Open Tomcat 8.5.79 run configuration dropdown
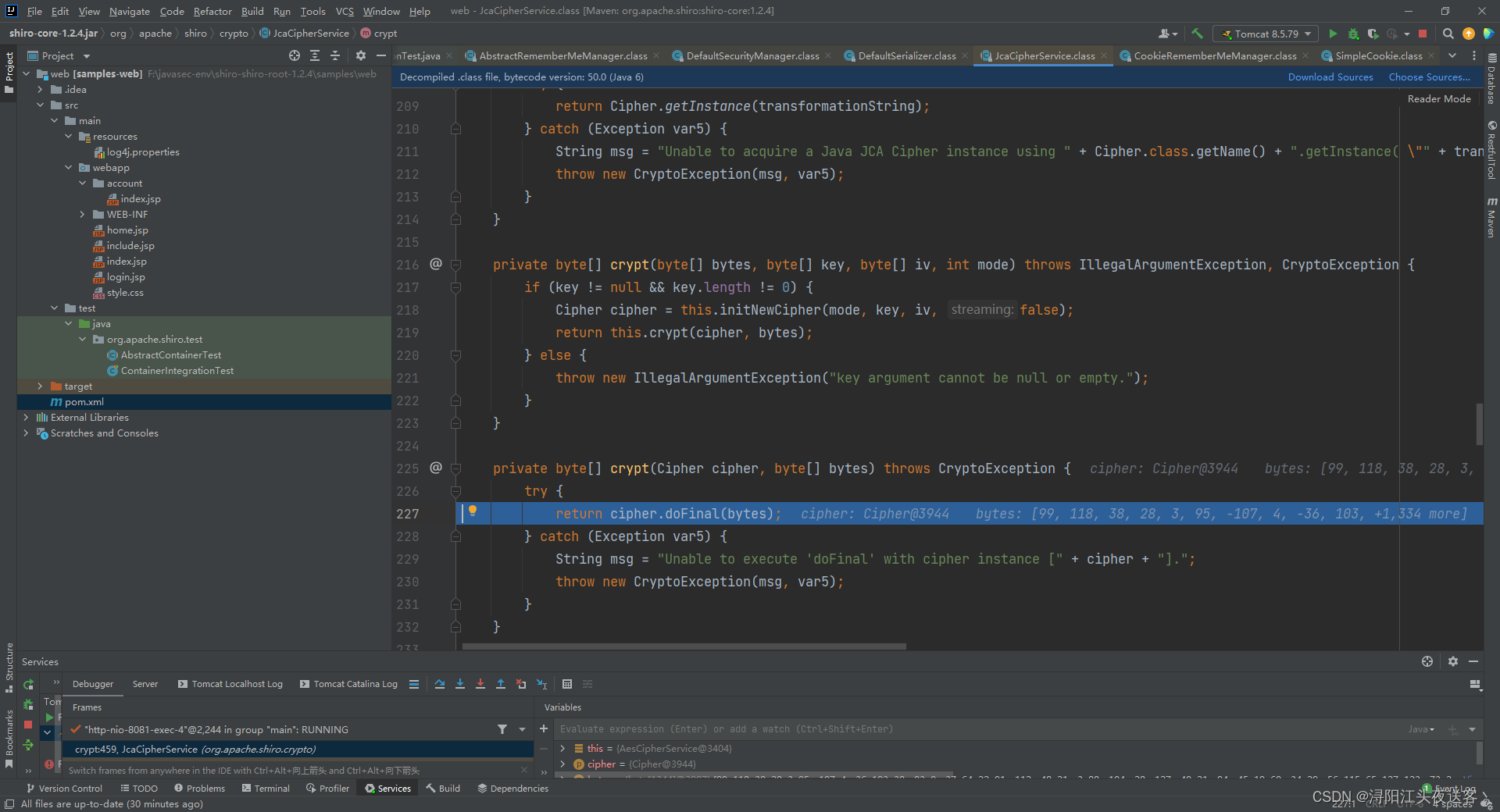This screenshot has height=812, width=1500. click(1266, 34)
